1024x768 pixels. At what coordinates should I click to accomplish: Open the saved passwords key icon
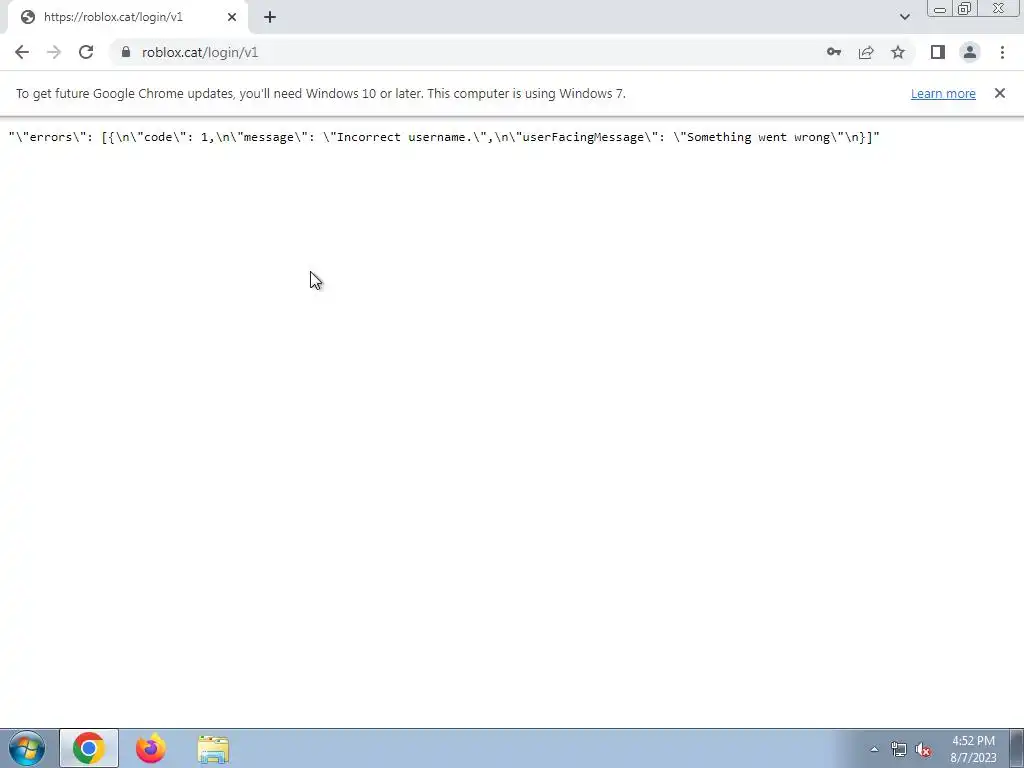click(834, 52)
